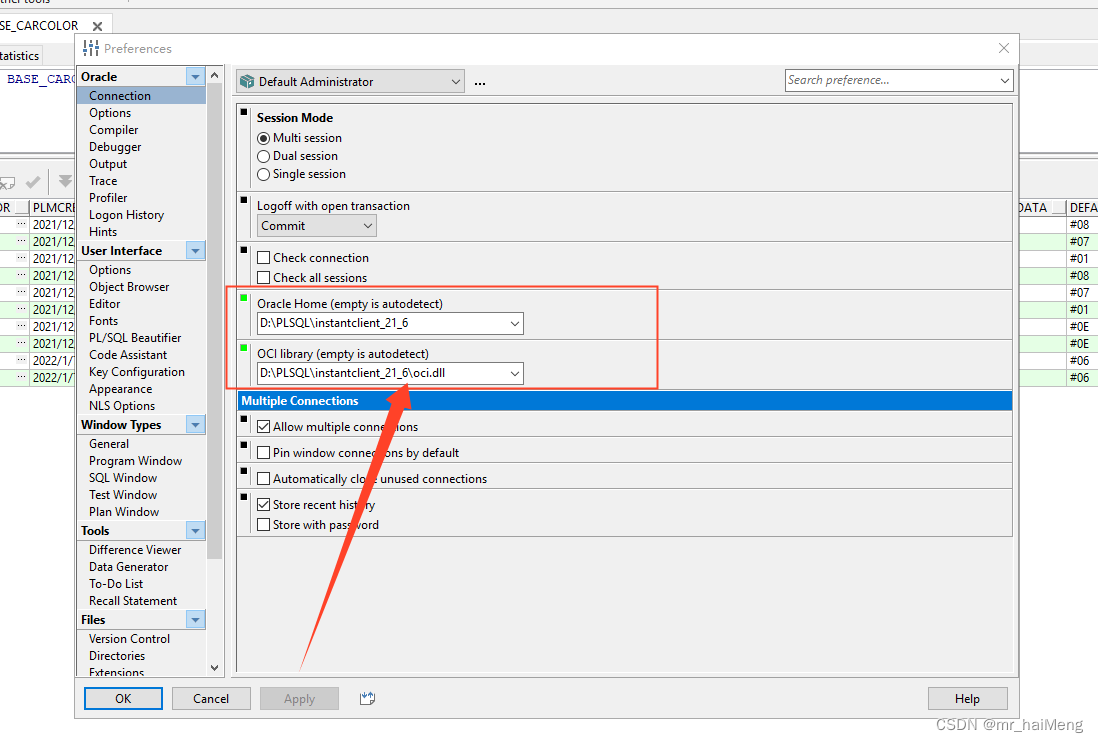
Task: Enable Check connection checkbox
Action: (x=263, y=258)
